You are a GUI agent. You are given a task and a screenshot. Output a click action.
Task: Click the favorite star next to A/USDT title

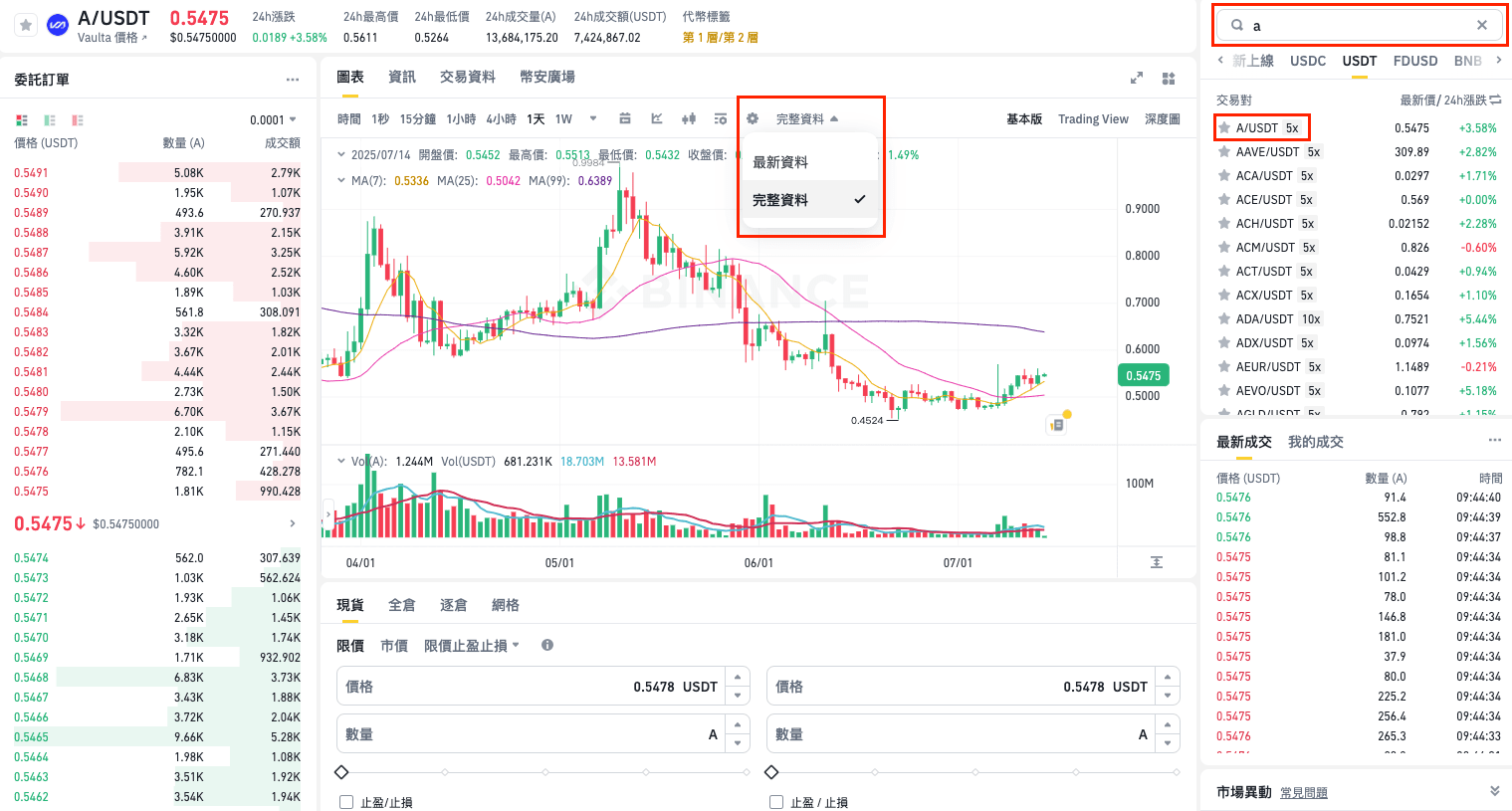26,25
